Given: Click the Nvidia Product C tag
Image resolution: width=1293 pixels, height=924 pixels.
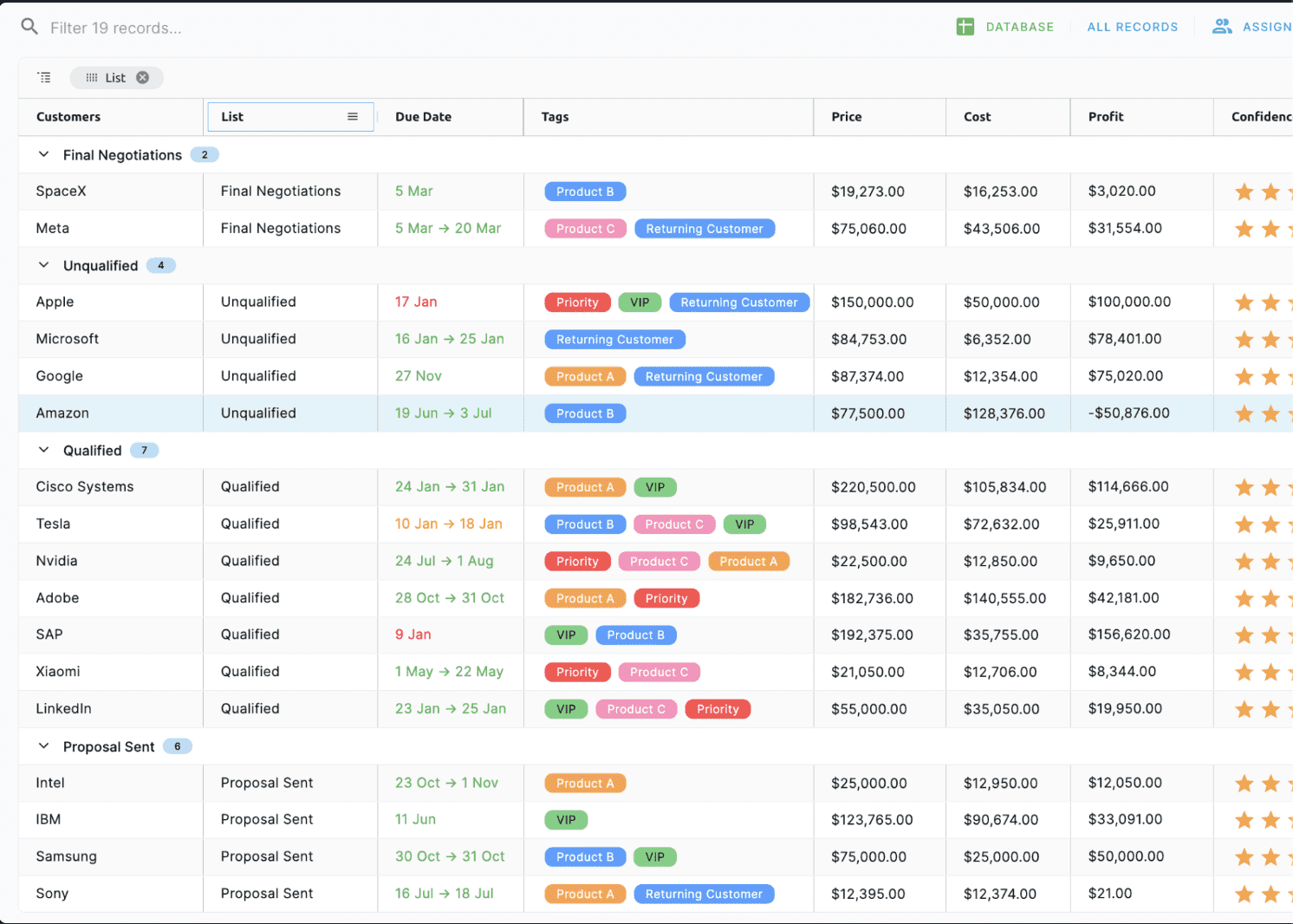Looking at the screenshot, I should pyautogui.click(x=659, y=562).
